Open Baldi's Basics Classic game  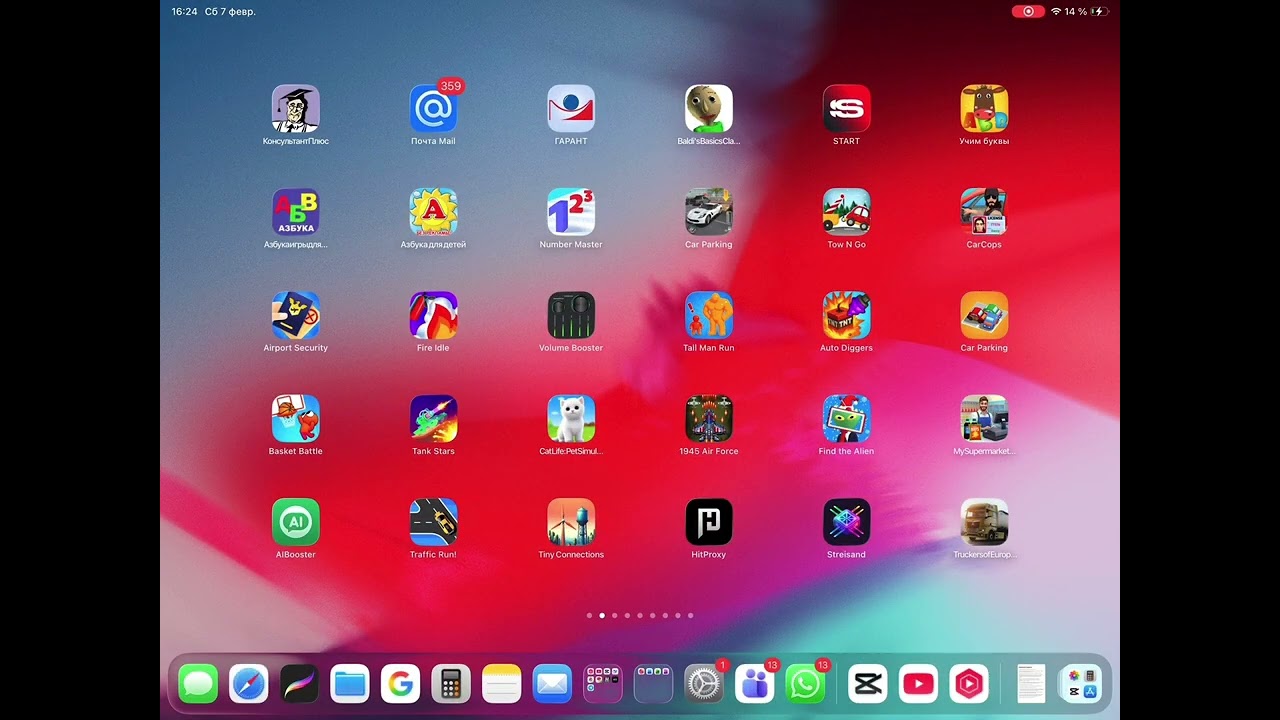(709, 108)
